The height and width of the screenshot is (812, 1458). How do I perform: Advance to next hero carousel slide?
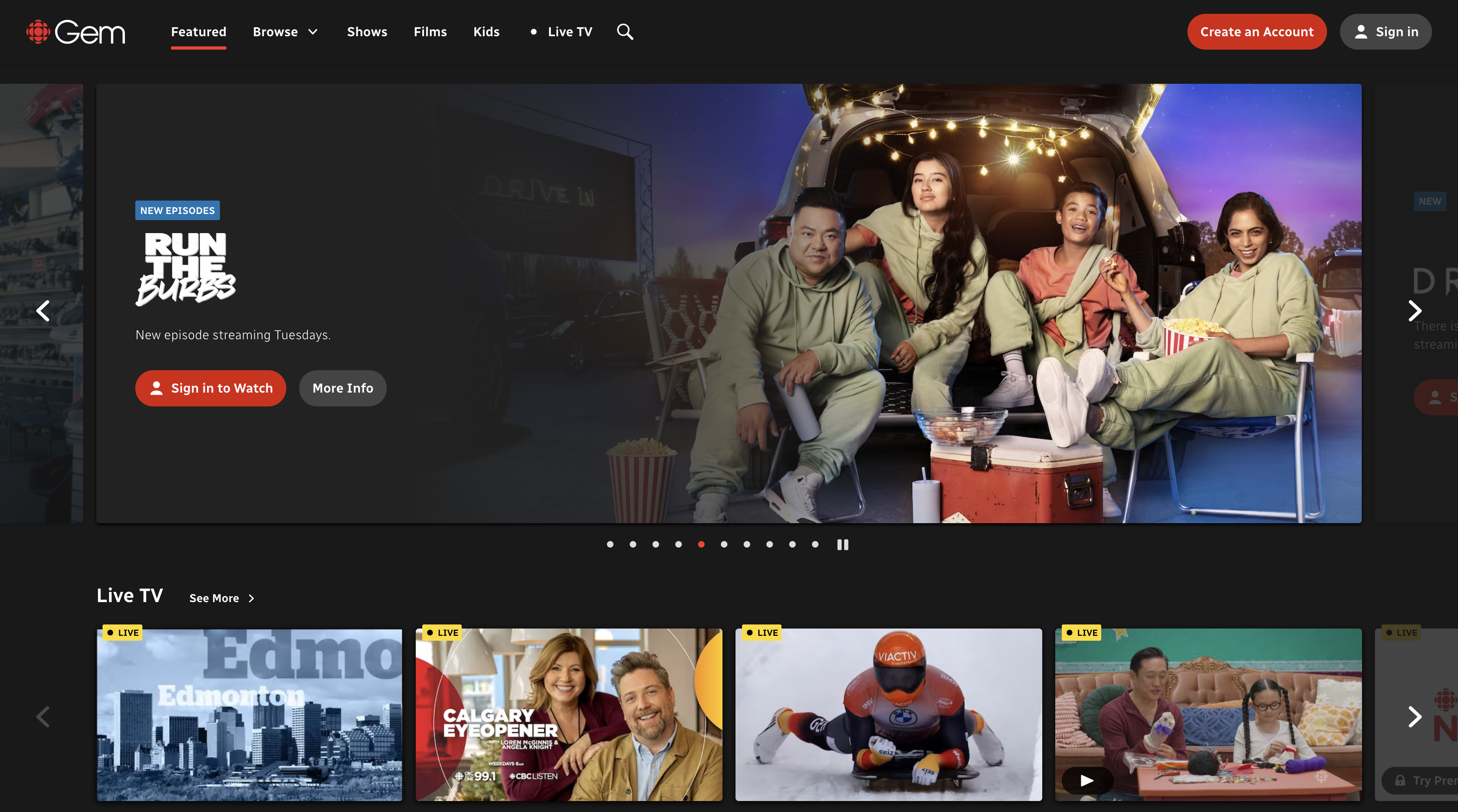tap(1414, 311)
